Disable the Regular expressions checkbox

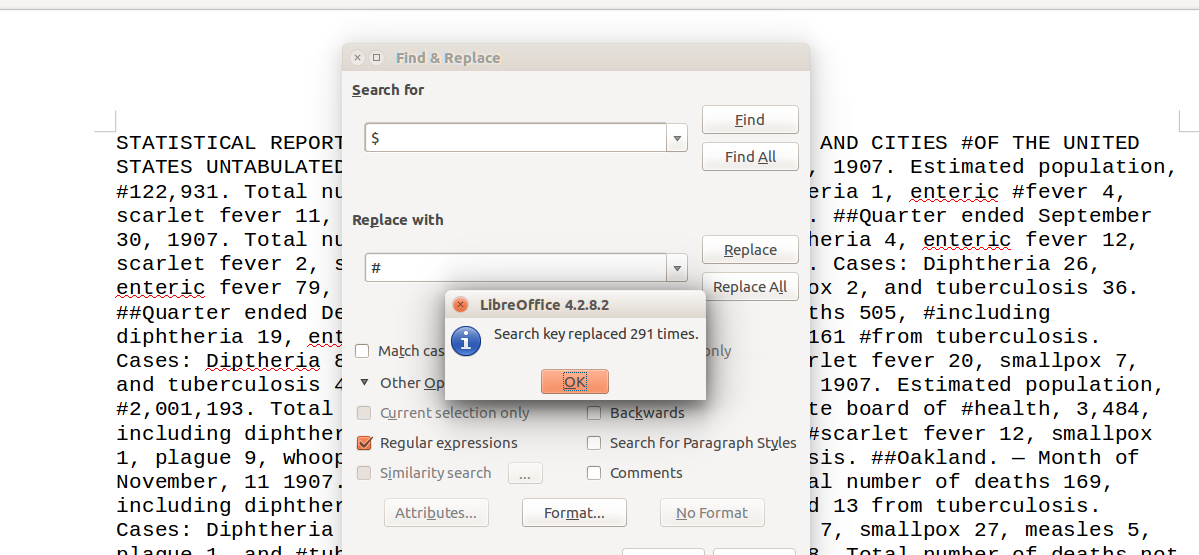tap(364, 443)
